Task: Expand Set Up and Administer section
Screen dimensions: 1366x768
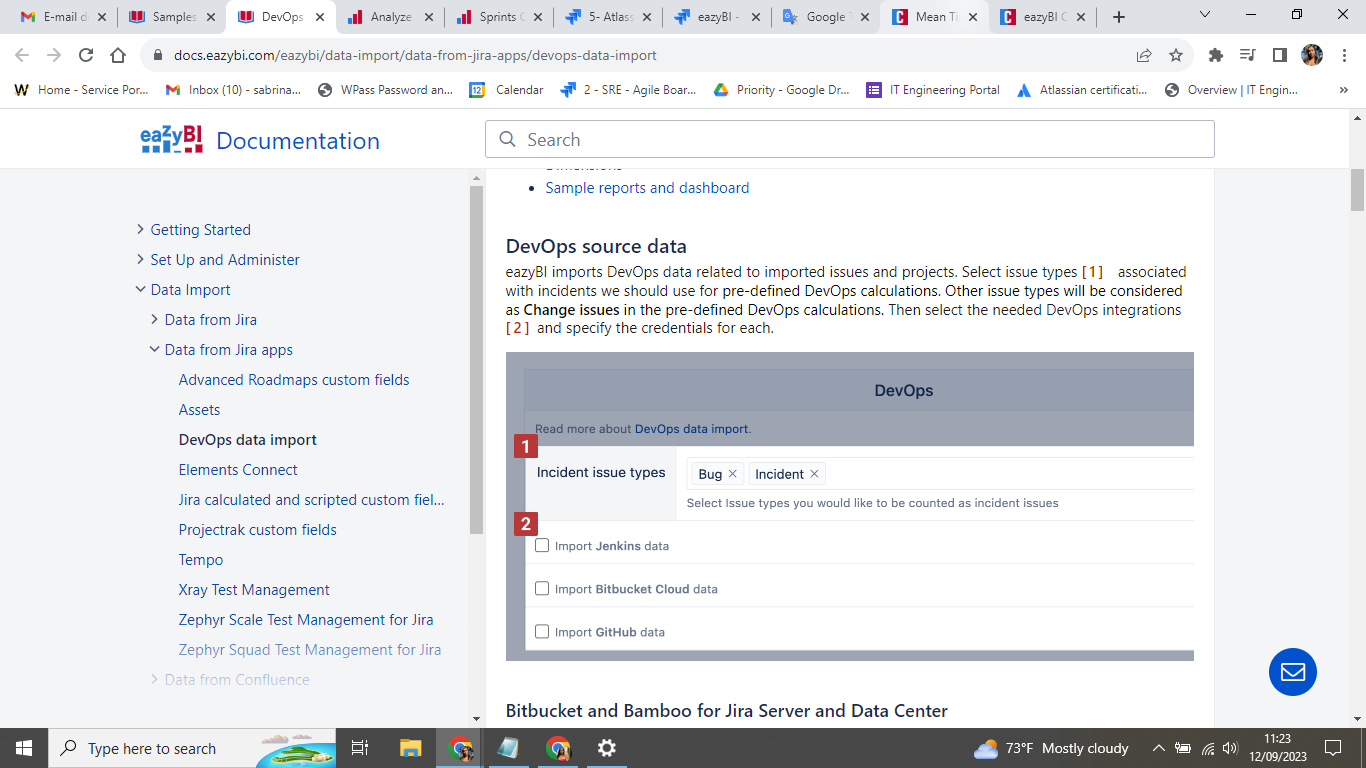Action: pyautogui.click(x=140, y=259)
